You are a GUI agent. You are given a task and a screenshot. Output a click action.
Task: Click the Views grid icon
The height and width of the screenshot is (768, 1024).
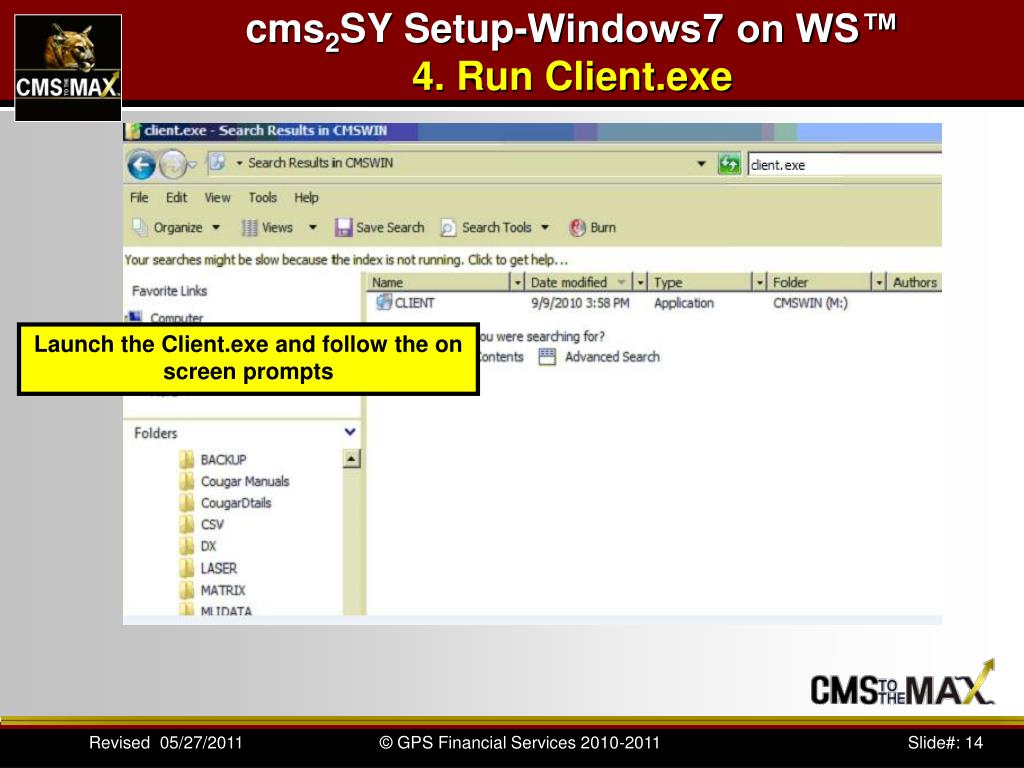(249, 227)
